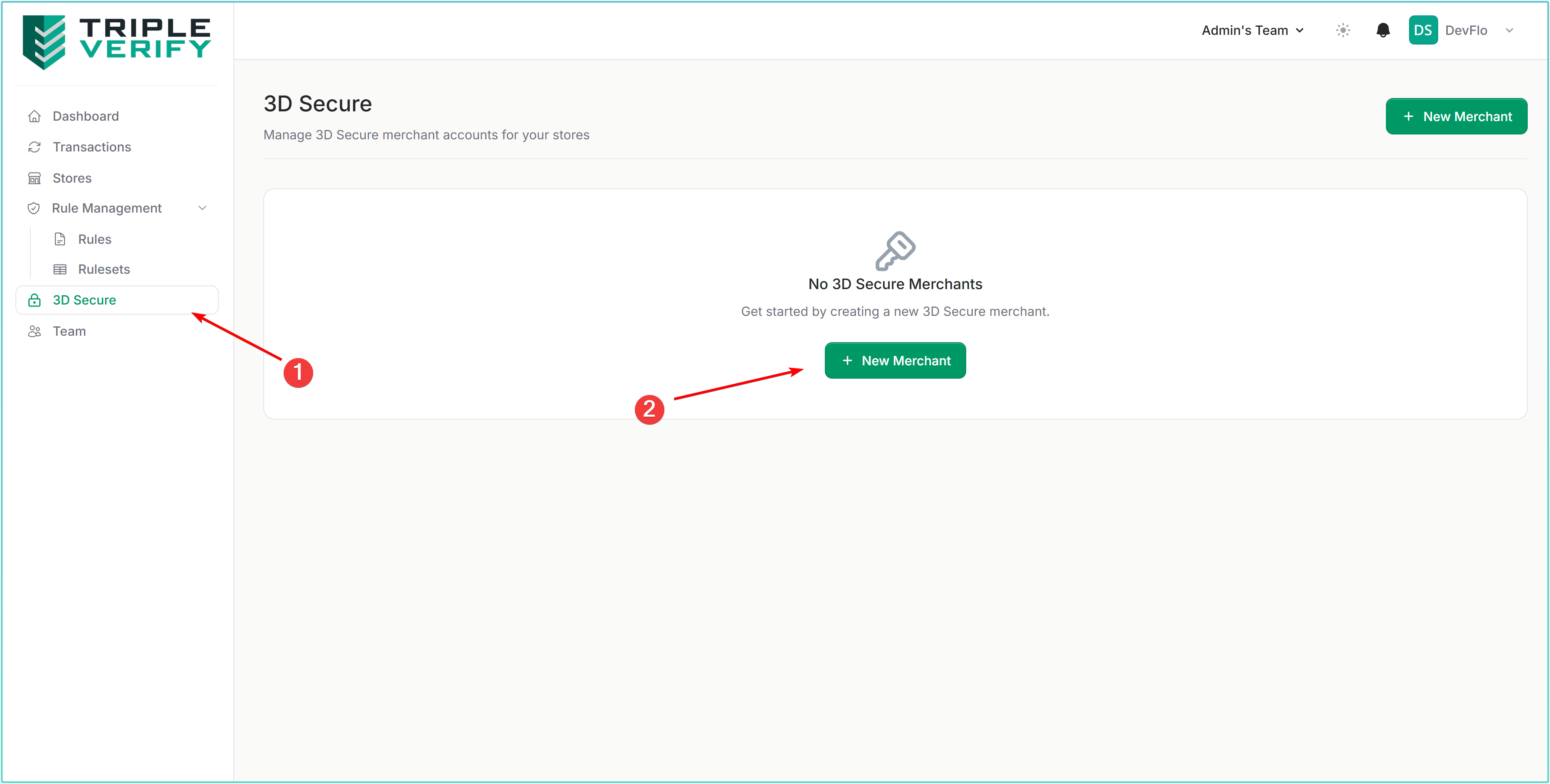Open notifications bell icon
Screen dimensions: 1550x784
tap(1383, 30)
